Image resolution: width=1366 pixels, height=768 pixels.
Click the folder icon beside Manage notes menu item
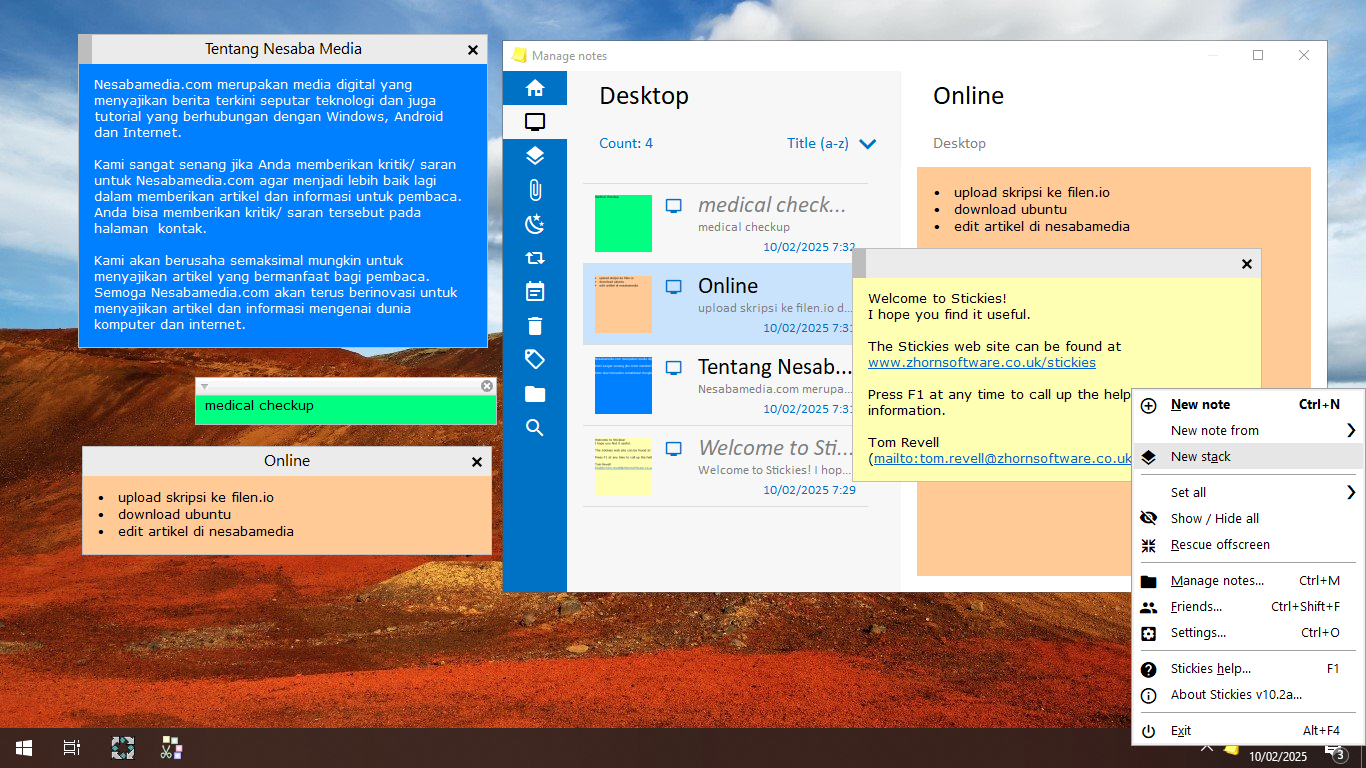coord(1149,581)
